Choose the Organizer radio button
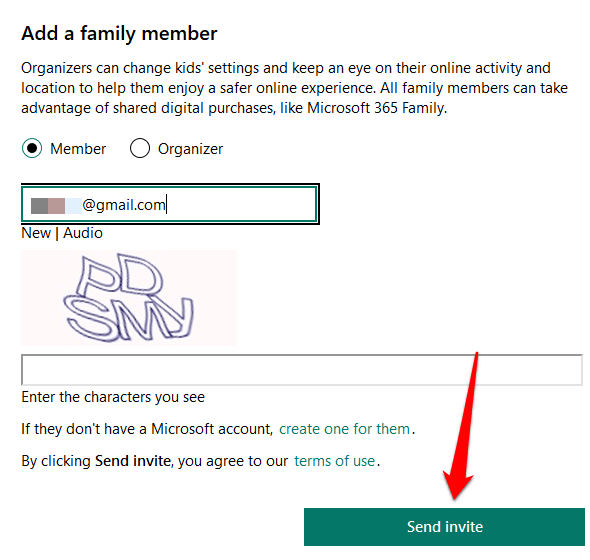Image resolution: width=590 pixels, height=560 pixels. coord(140,148)
